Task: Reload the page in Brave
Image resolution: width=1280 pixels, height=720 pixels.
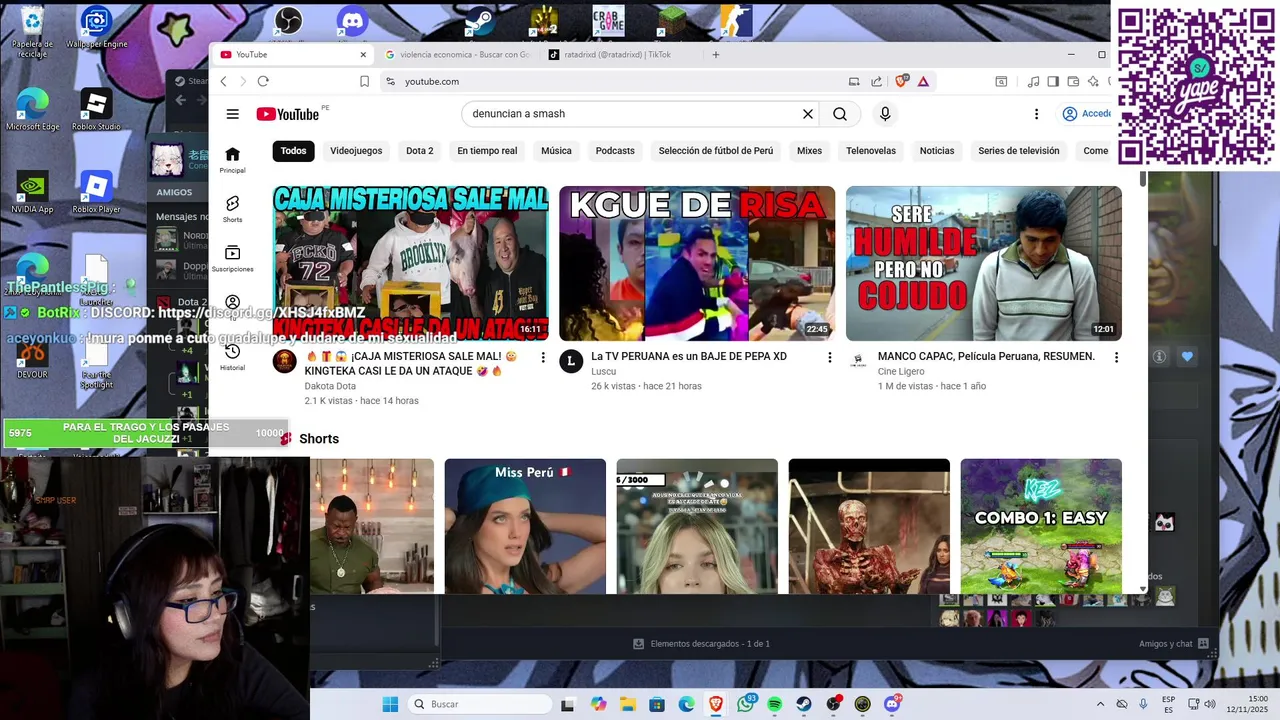Action: [x=263, y=81]
